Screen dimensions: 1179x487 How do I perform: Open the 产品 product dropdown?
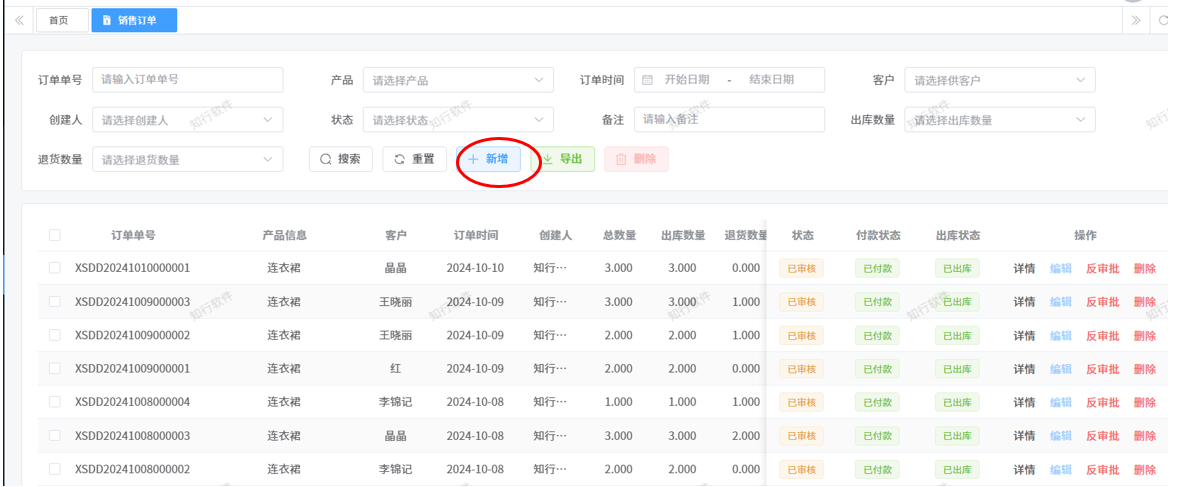click(x=458, y=80)
